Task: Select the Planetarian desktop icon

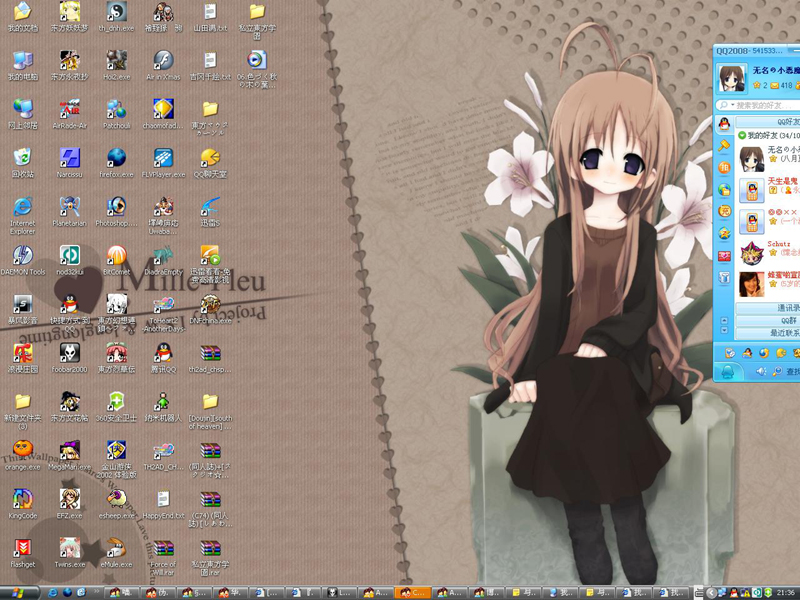Action: [69, 212]
